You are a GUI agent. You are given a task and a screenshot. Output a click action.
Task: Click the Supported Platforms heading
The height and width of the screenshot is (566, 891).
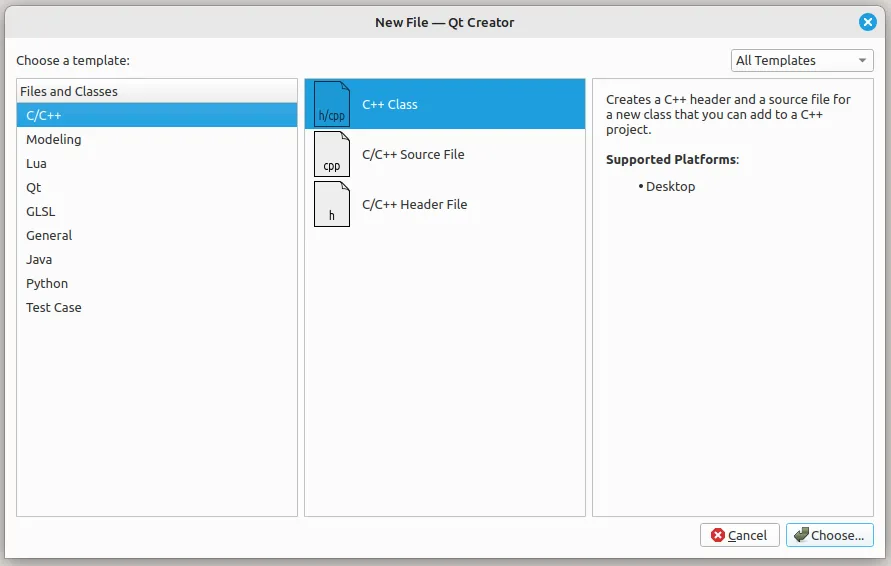(672, 160)
